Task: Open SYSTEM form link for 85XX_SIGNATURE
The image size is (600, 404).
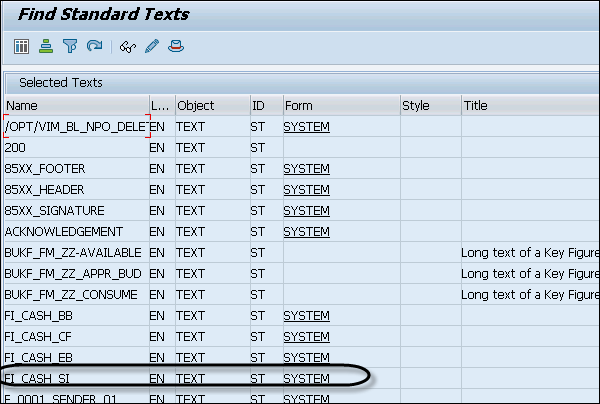Action: [307, 211]
